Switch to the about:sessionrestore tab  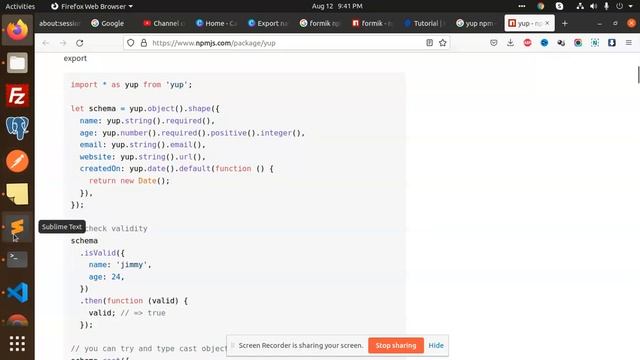tap(60, 23)
